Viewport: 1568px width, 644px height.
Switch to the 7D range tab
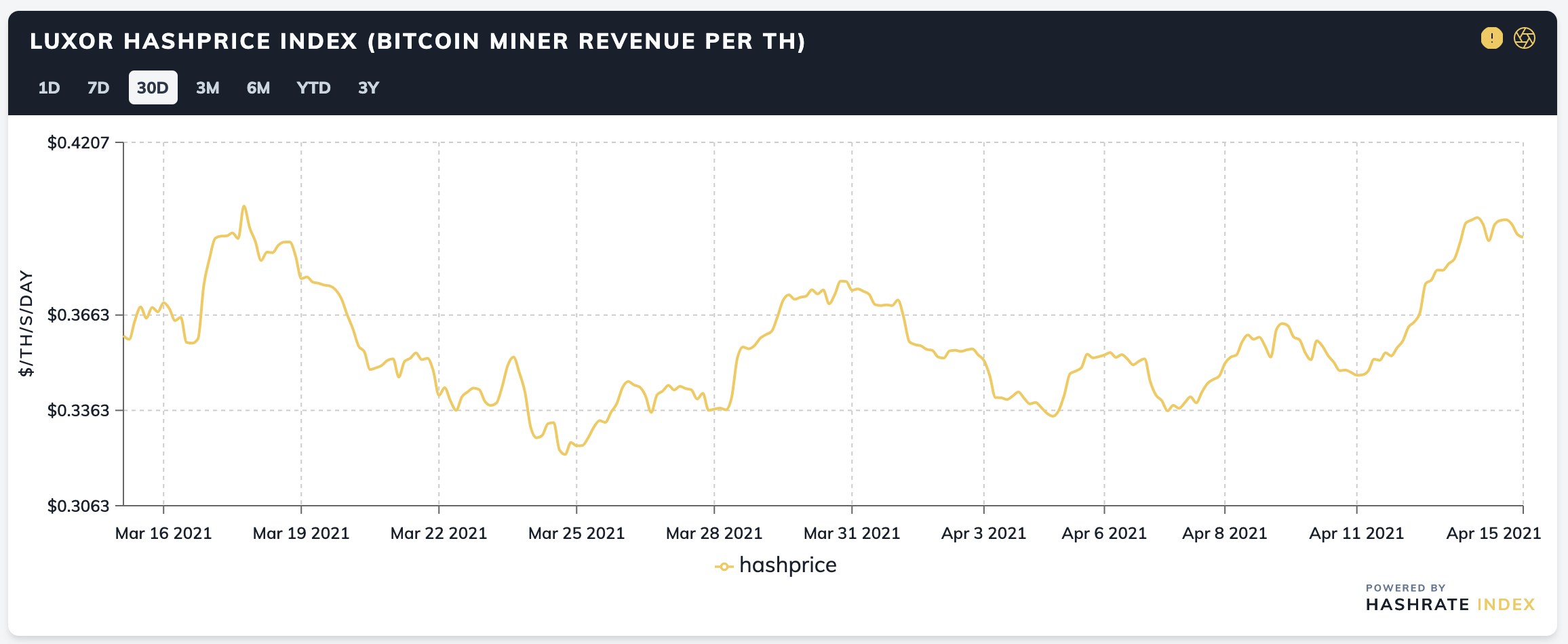pyautogui.click(x=98, y=87)
